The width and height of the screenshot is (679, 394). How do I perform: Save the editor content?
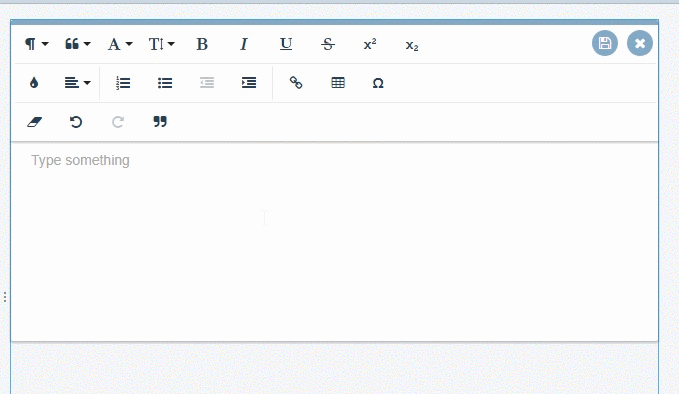point(605,43)
